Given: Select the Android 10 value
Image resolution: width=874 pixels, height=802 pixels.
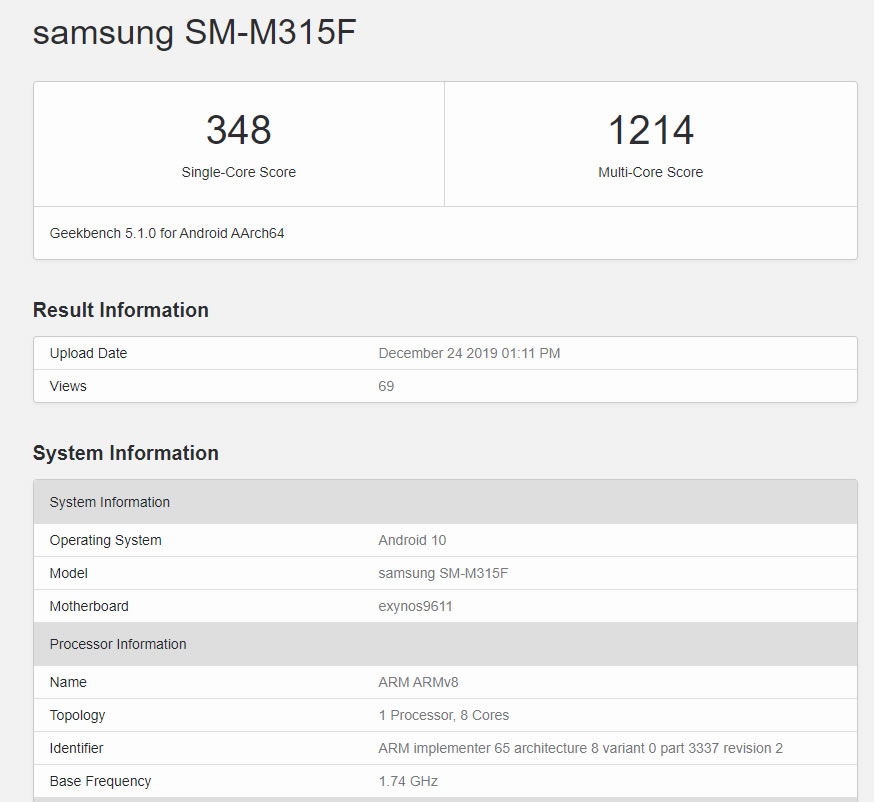Looking at the screenshot, I should click(412, 540).
